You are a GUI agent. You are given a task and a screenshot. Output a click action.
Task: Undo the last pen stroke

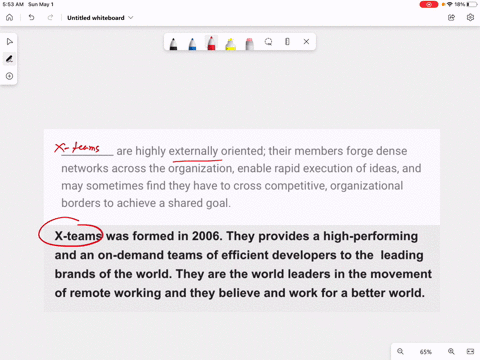(x=31, y=17)
